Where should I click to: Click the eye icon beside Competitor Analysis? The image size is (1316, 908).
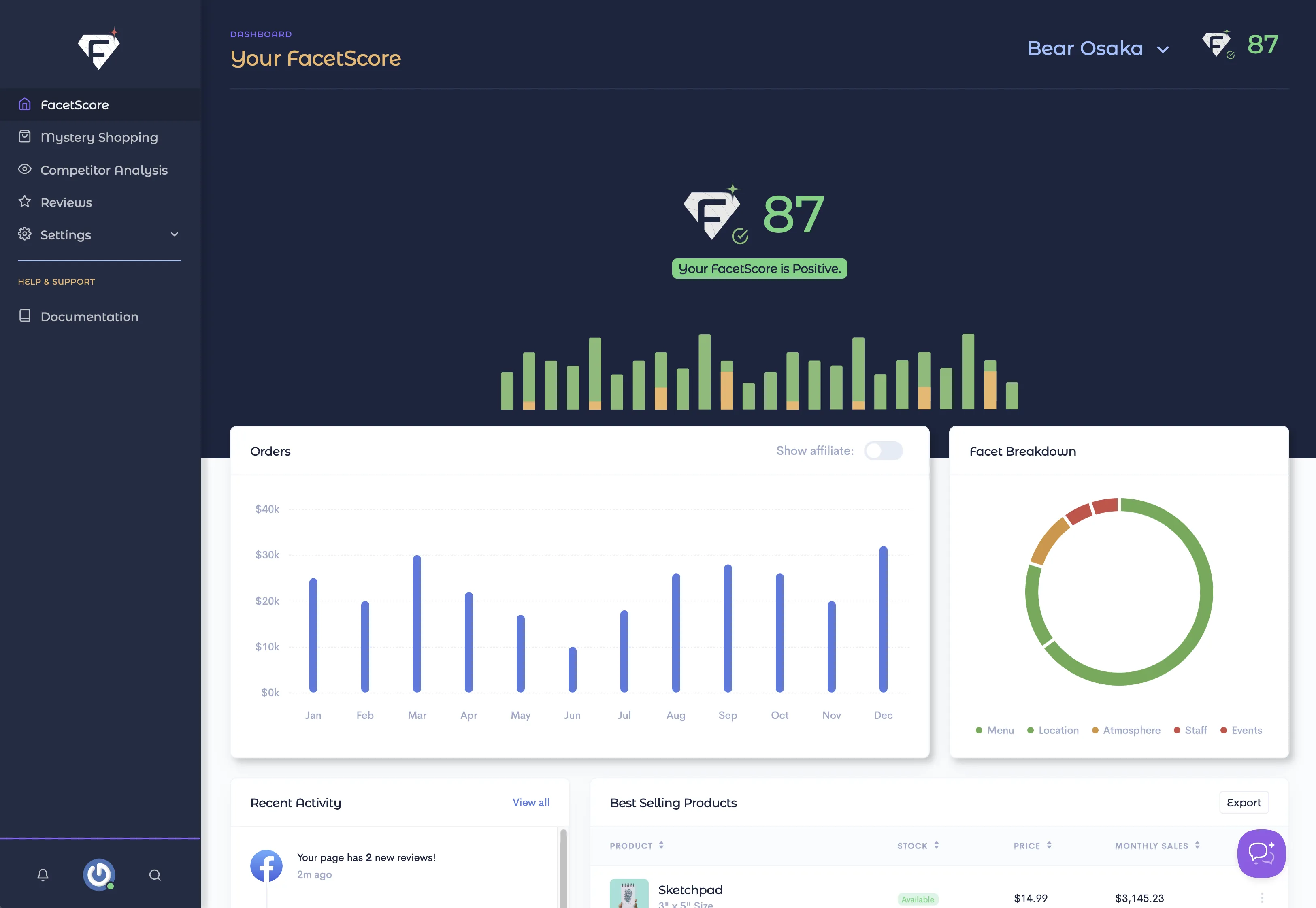pos(24,169)
